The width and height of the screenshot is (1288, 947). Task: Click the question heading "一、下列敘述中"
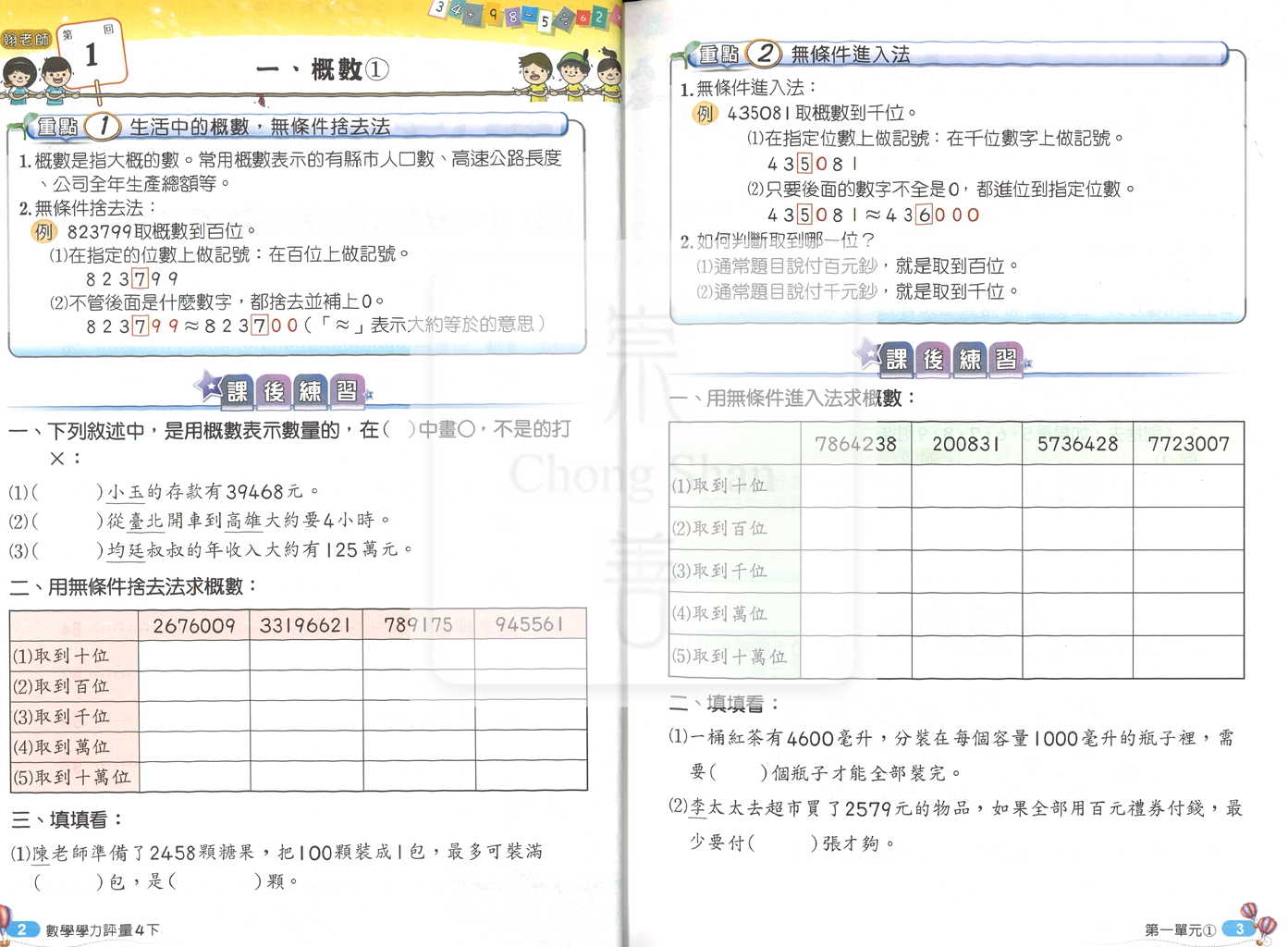pyautogui.click(x=82, y=430)
